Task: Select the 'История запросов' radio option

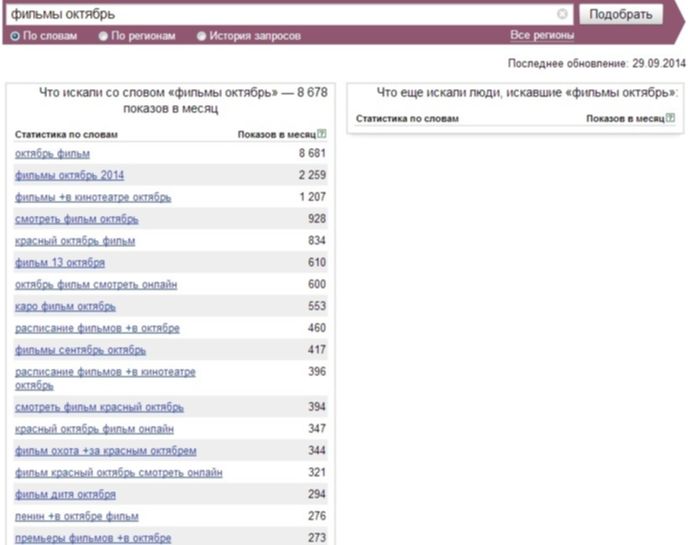Action: click(202, 36)
